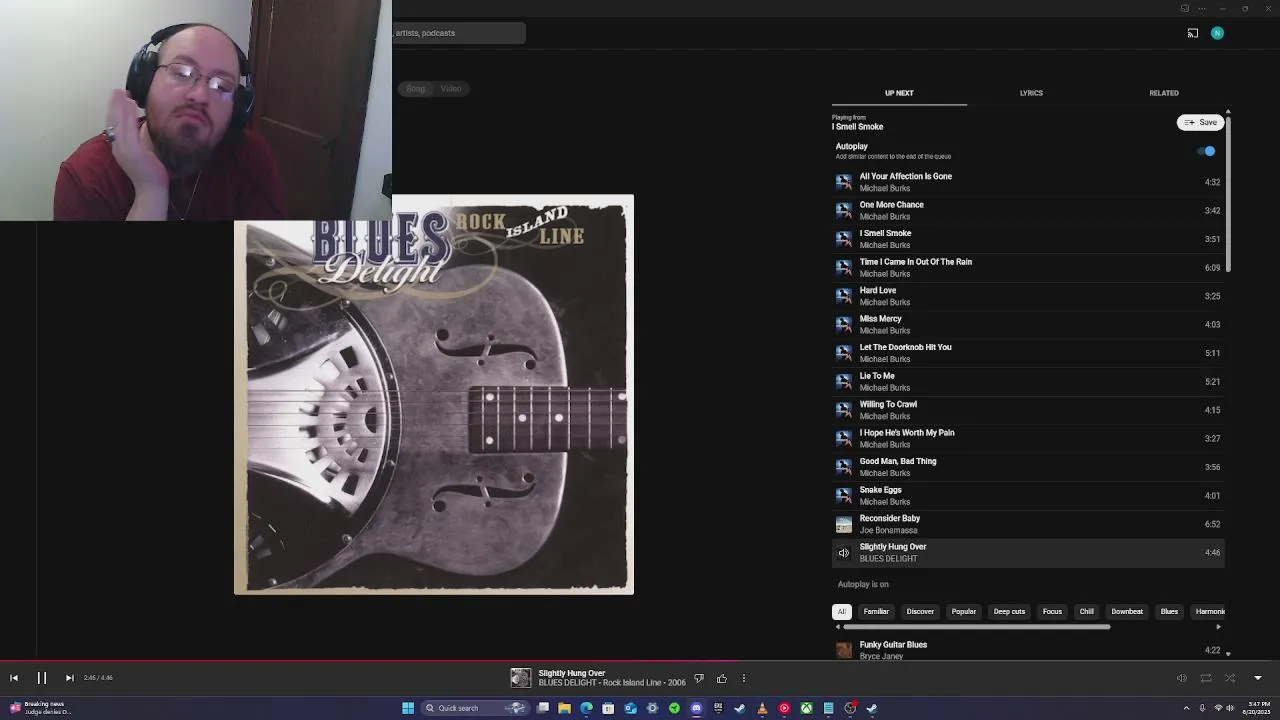Image resolution: width=1280 pixels, height=720 pixels.
Task: Open the Breaking news taskbar widget
Action: click(x=40, y=708)
